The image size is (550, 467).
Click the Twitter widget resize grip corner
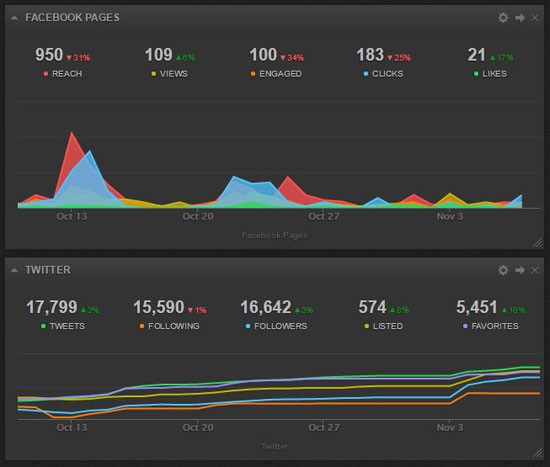(x=538, y=453)
